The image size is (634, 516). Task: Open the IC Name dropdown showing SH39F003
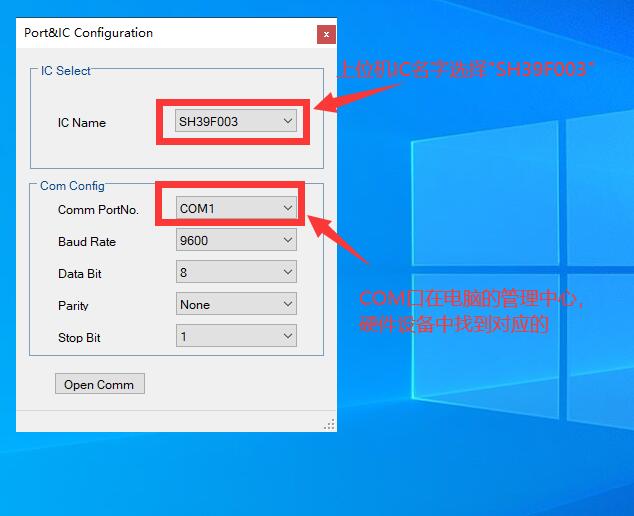tap(236, 121)
